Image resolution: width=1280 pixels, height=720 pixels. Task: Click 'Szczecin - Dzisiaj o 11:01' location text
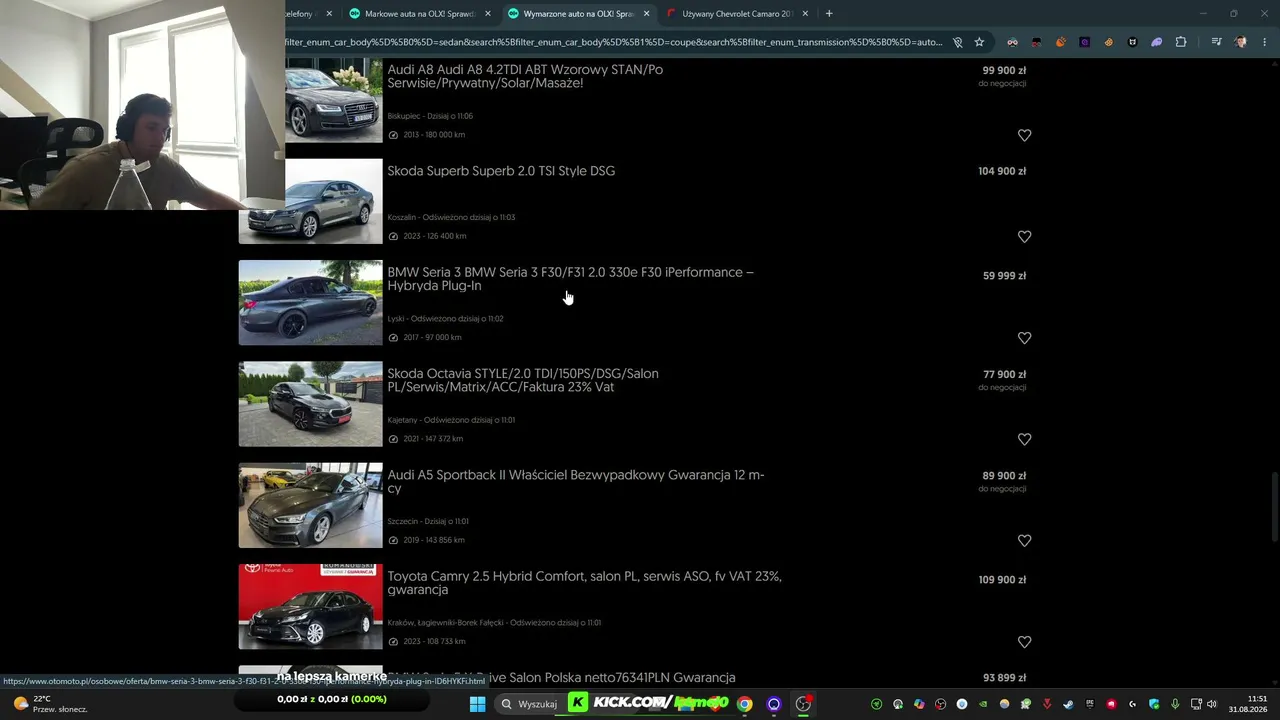click(x=428, y=521)
